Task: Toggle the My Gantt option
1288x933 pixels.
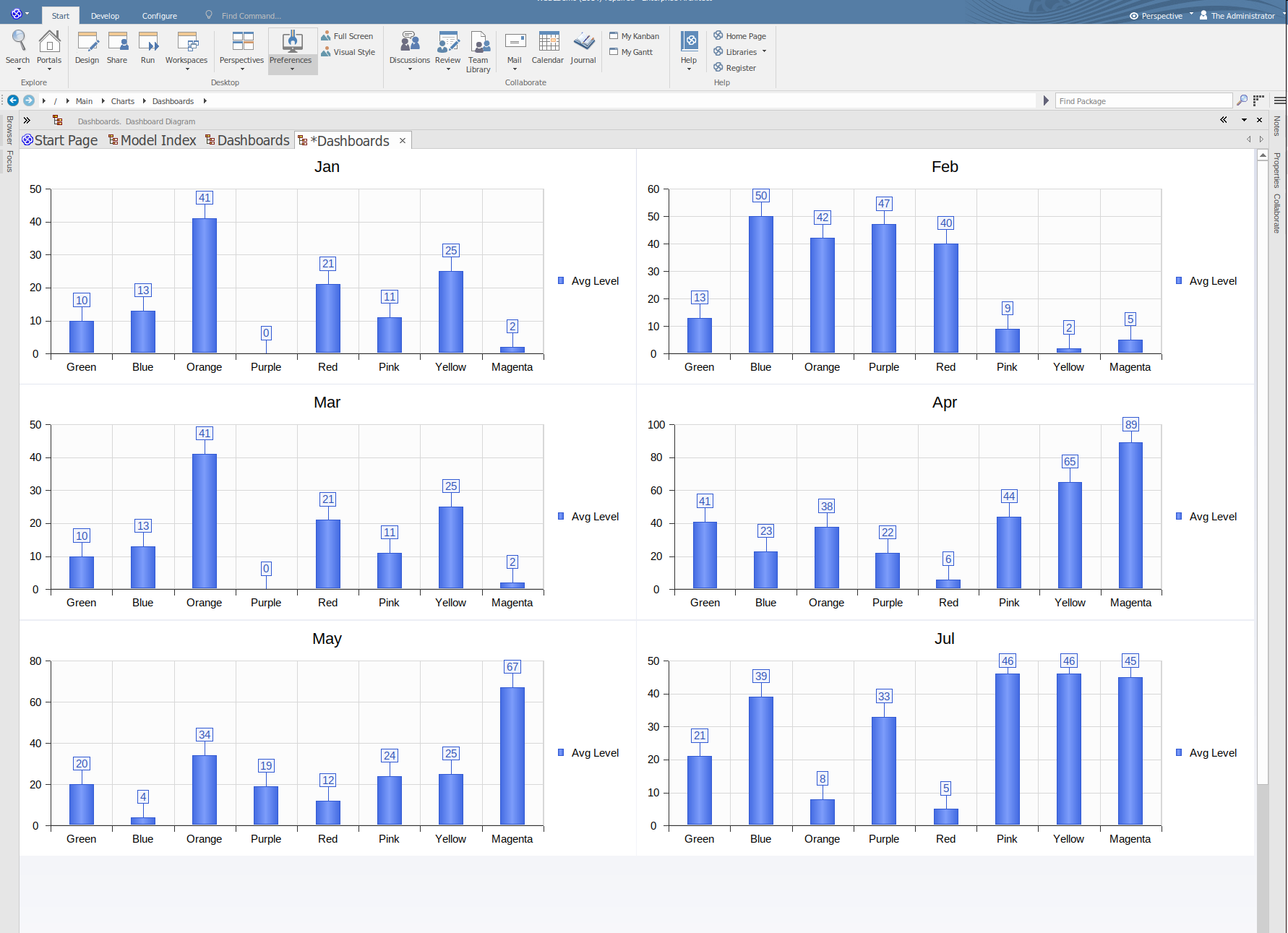Action: click(x=631, y=52)
